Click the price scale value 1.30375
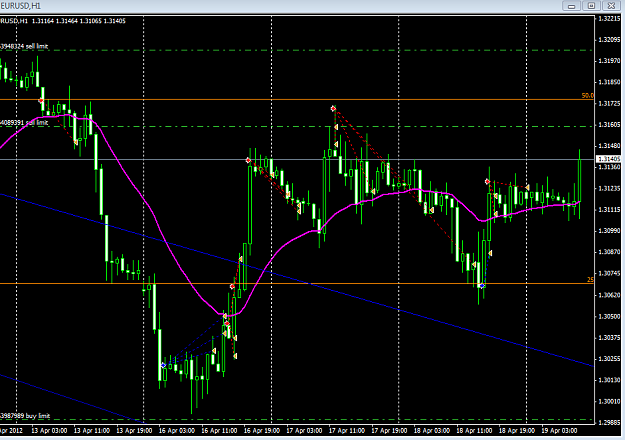This screenshot has height=440, width=625. coord(609,338)
